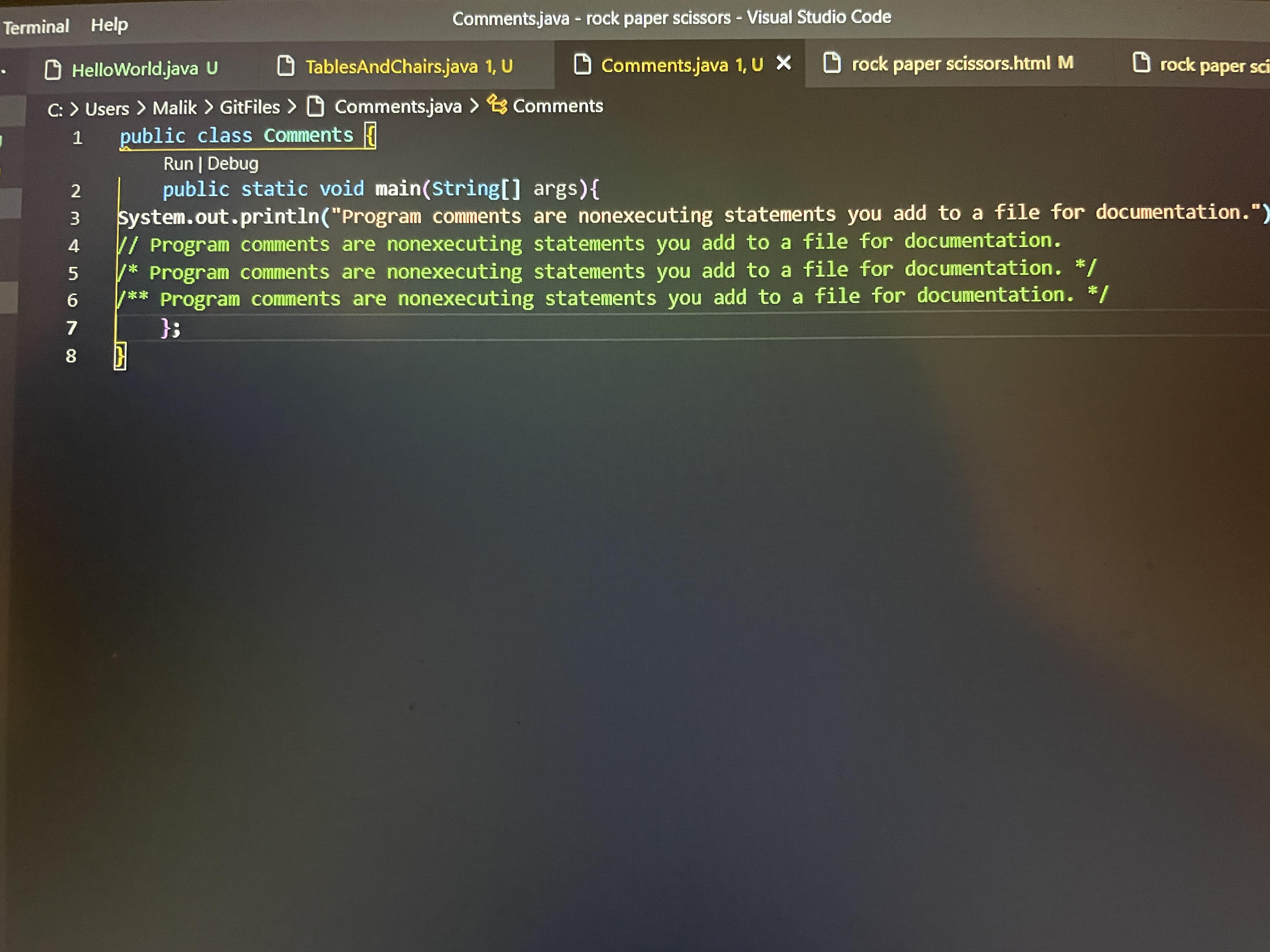1270x952 pixels.
Task: Open the Terminal menu
Action: (36, 26)
